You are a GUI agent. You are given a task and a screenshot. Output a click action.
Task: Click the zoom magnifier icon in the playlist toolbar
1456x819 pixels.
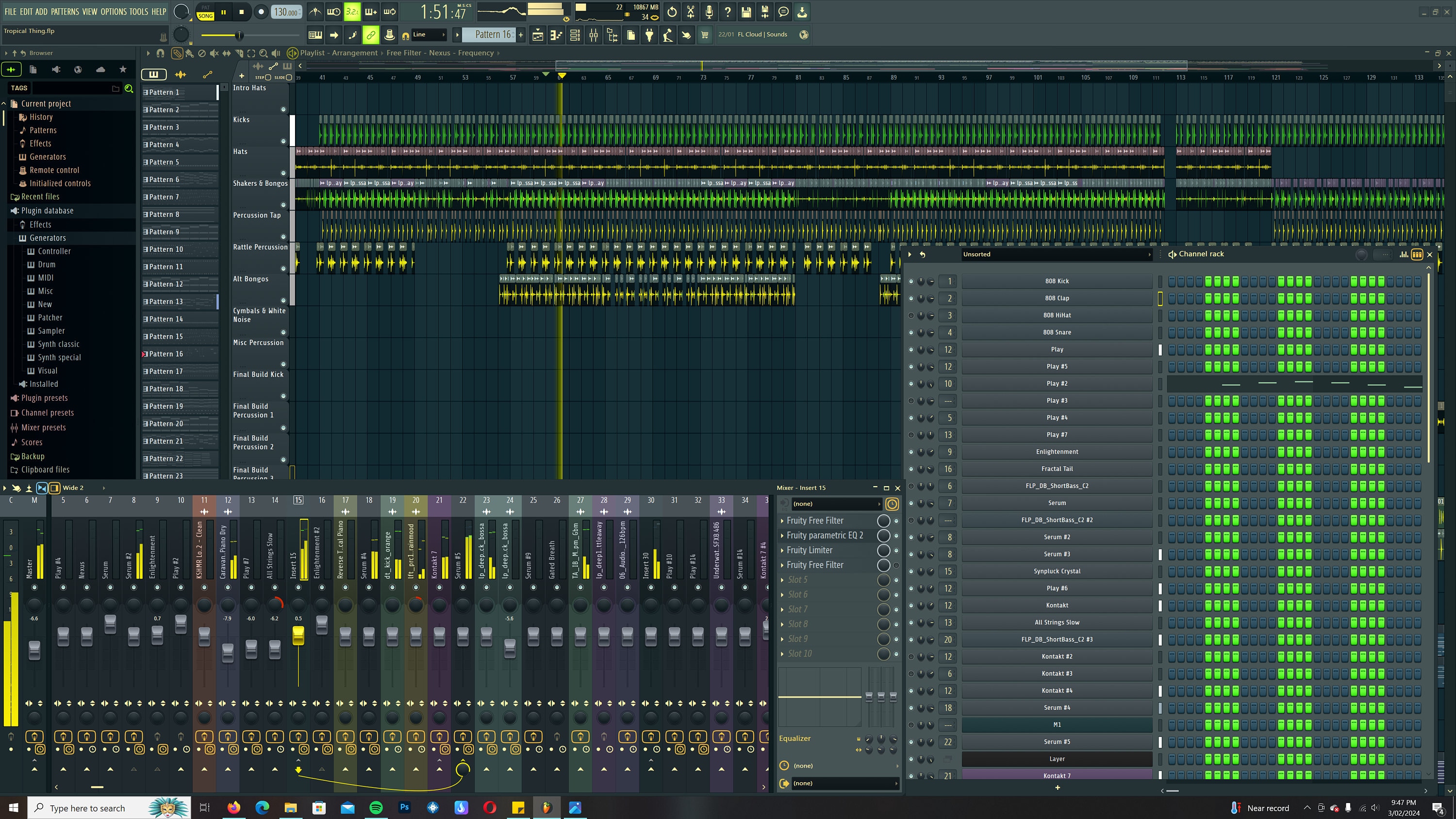click(263, 52)
